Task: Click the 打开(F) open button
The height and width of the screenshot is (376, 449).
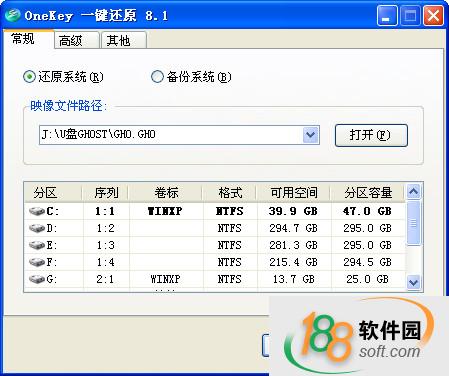Action: click(371, 135)
